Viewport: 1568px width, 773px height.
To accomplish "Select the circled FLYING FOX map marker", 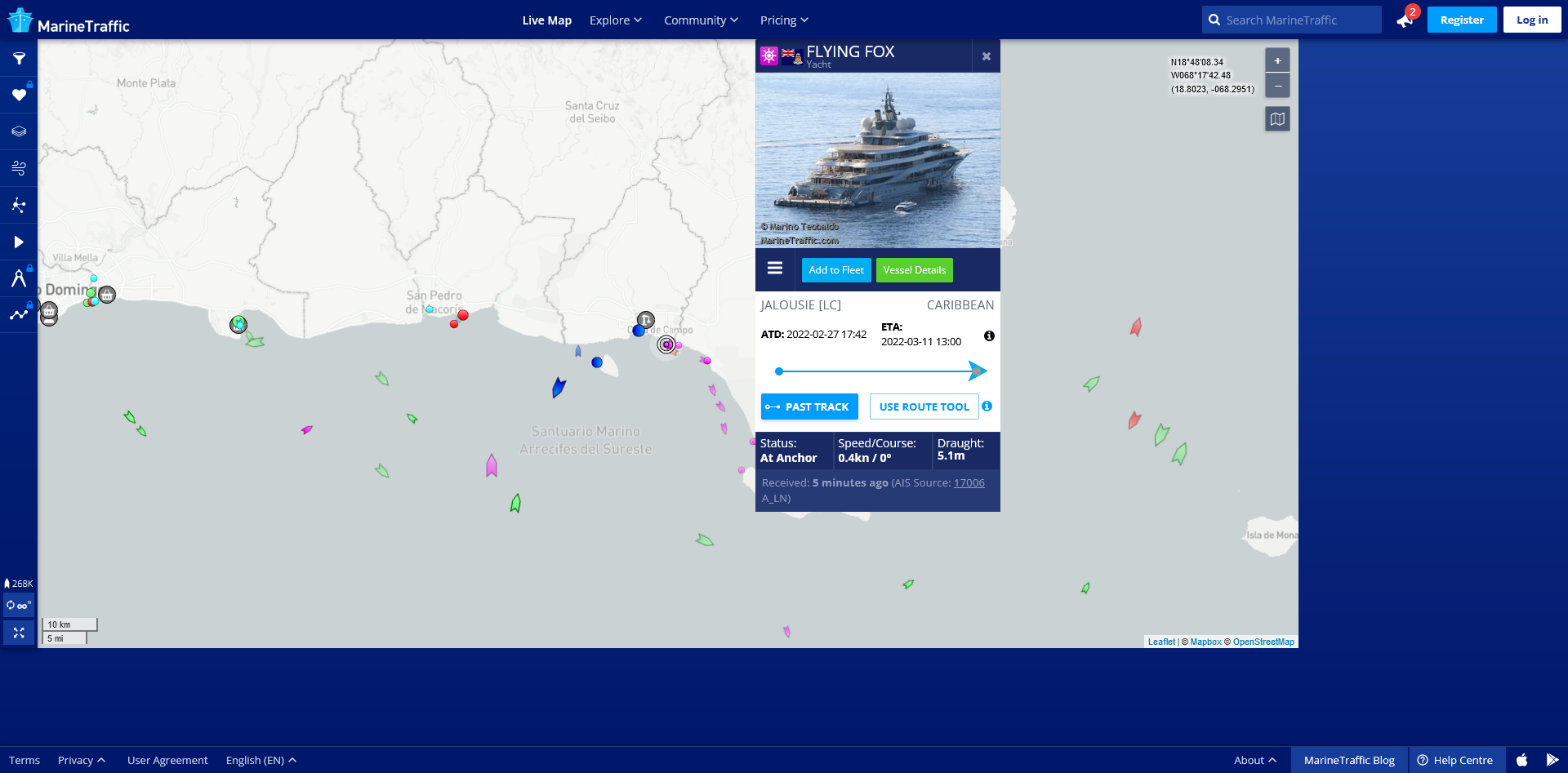I will click(x=666, y=344).
